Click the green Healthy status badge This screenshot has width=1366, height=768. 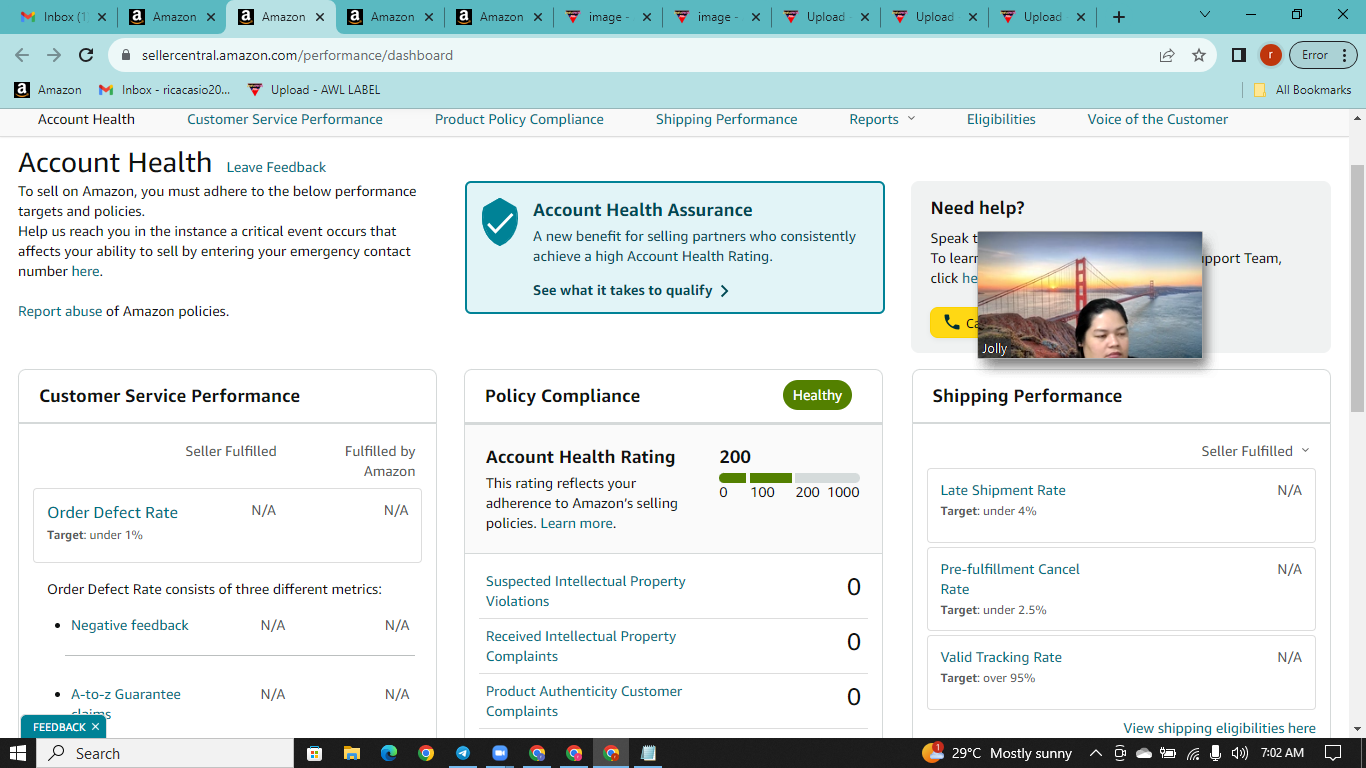coord(817,395)
